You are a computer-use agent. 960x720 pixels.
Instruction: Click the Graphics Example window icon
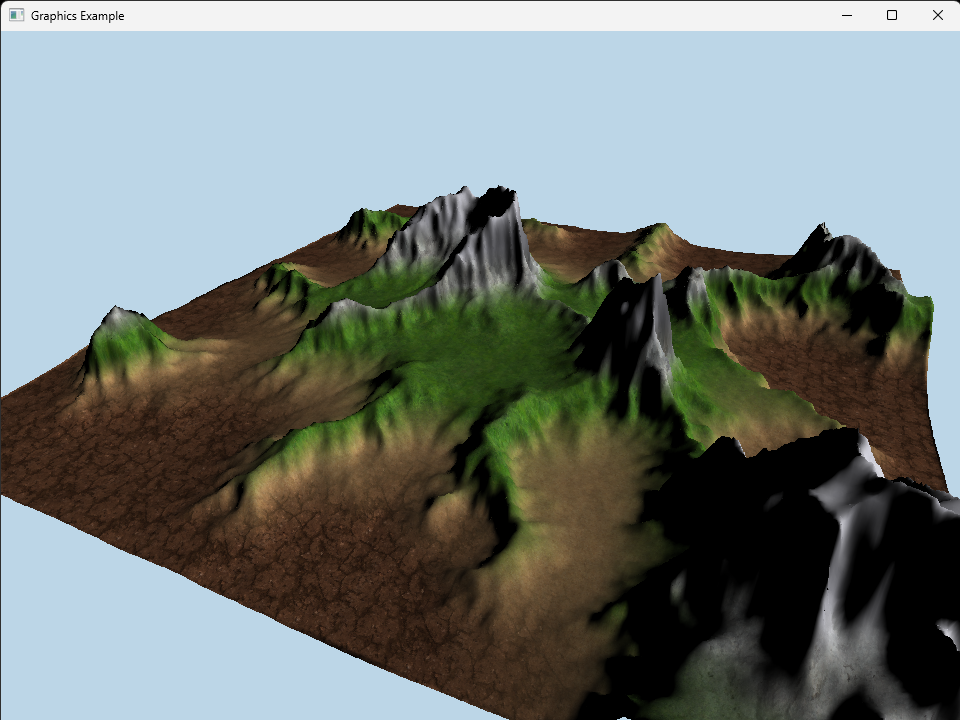(x=16, y=15)
